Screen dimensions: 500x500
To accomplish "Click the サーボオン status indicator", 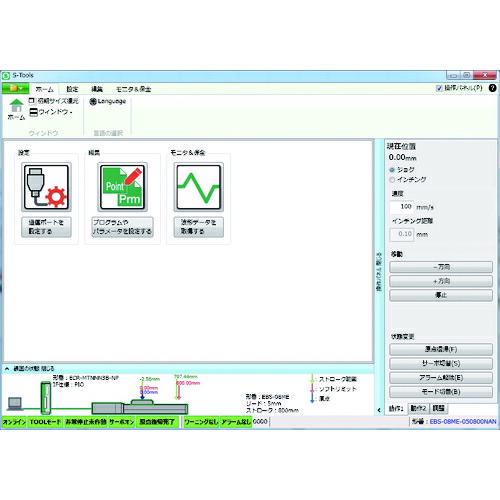I will coord(122,422).
